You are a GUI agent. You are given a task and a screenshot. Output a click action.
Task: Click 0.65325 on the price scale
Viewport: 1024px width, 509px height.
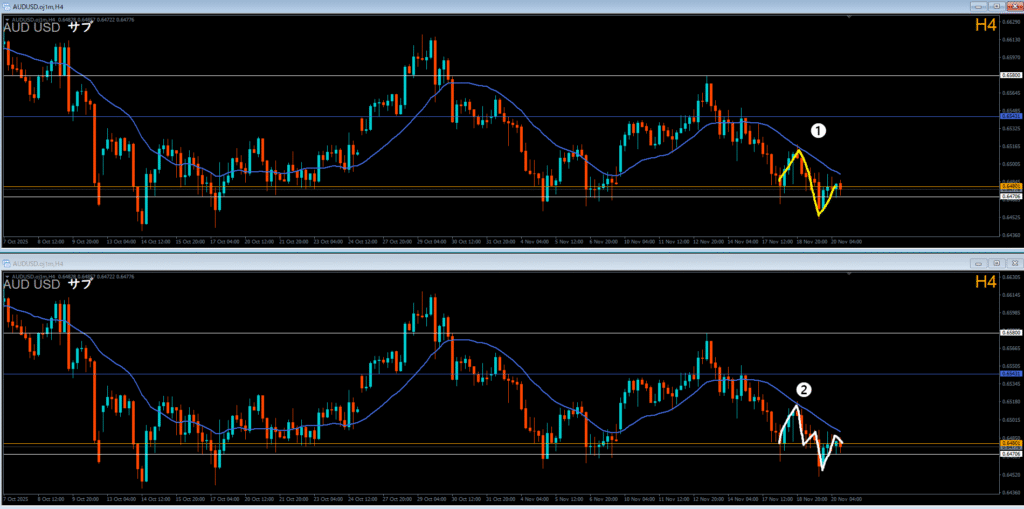click(1010, 129)
